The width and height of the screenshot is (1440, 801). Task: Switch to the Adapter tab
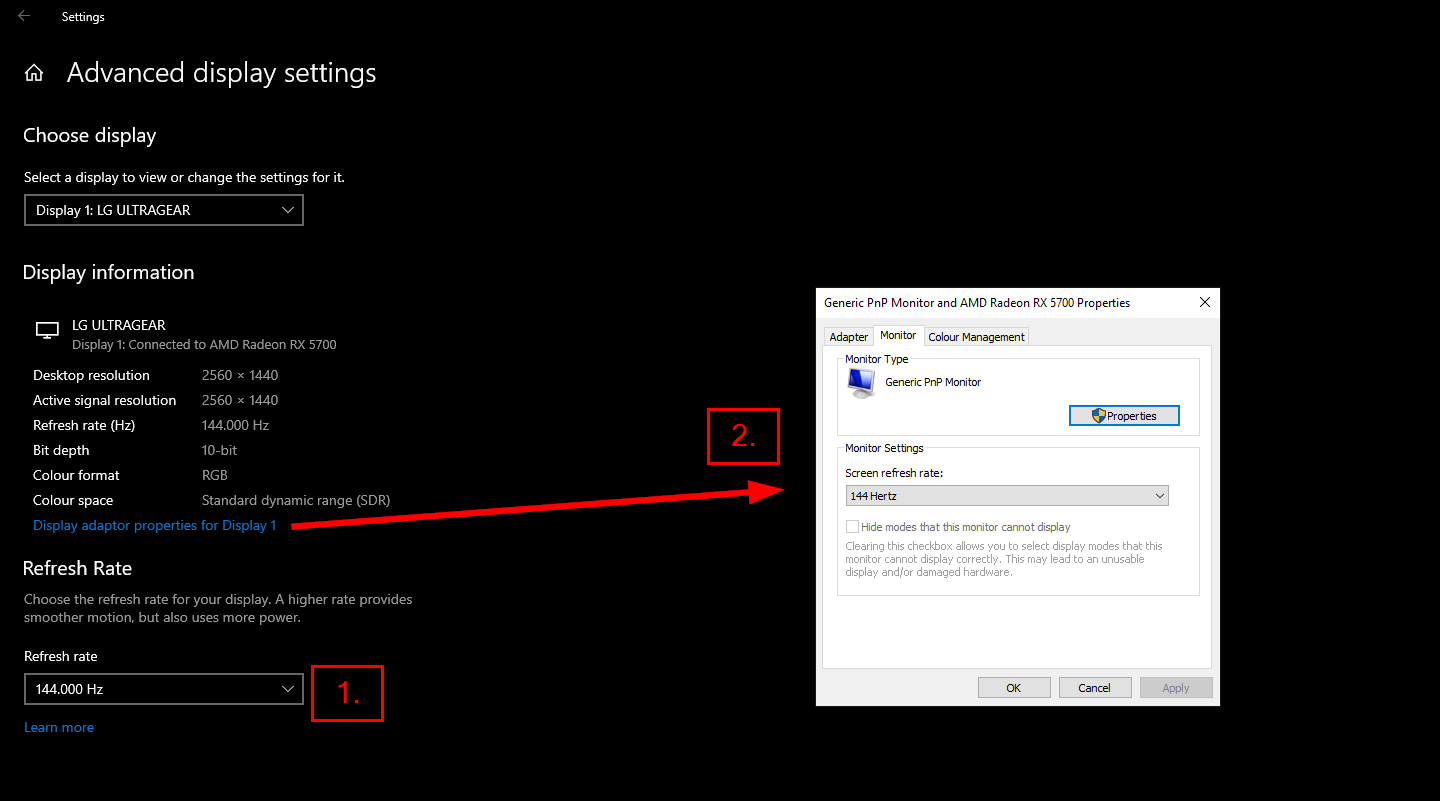point(849,337)
